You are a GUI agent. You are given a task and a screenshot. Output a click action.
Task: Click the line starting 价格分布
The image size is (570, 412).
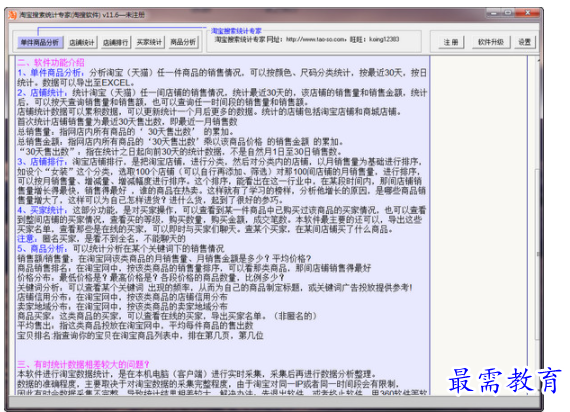click(151, 277)
